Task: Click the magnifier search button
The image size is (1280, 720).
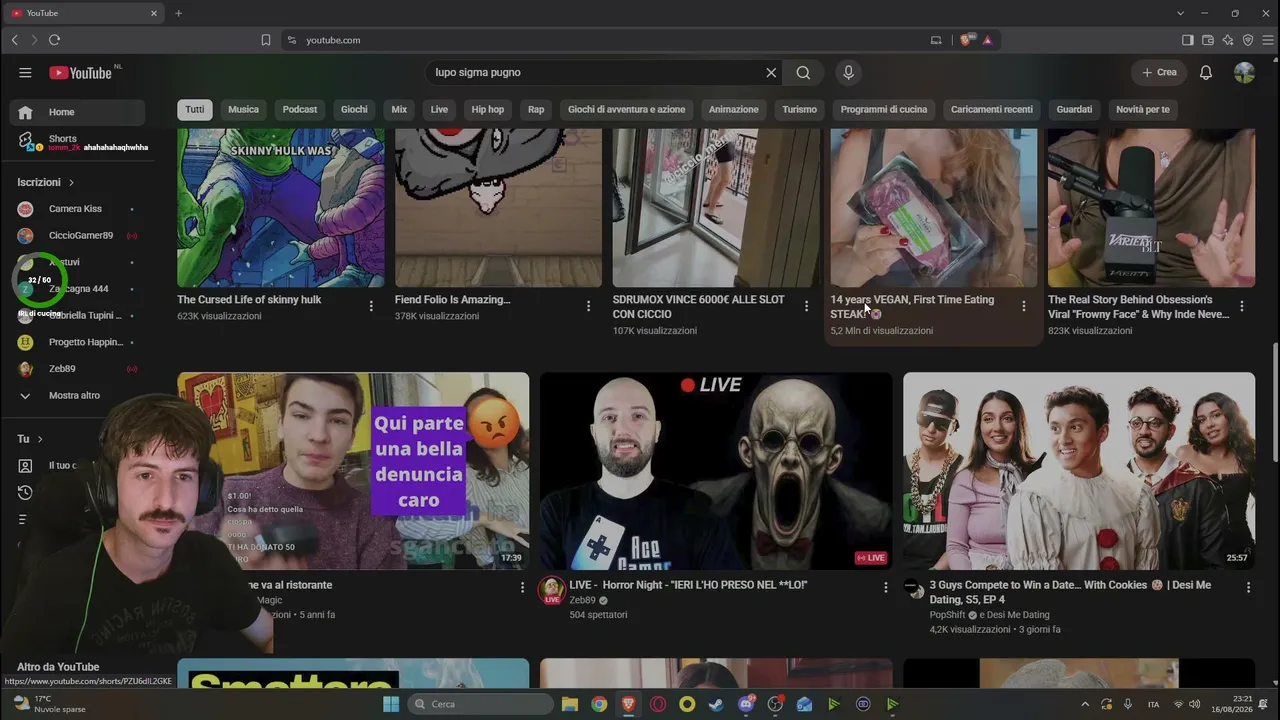Action: 803,72
